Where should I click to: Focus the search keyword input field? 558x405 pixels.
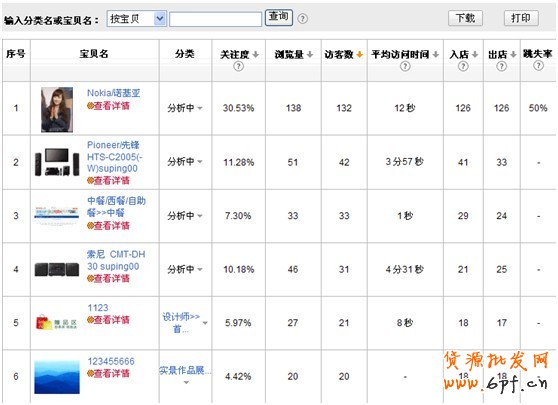pyautogui.click(x=215, y=19)
